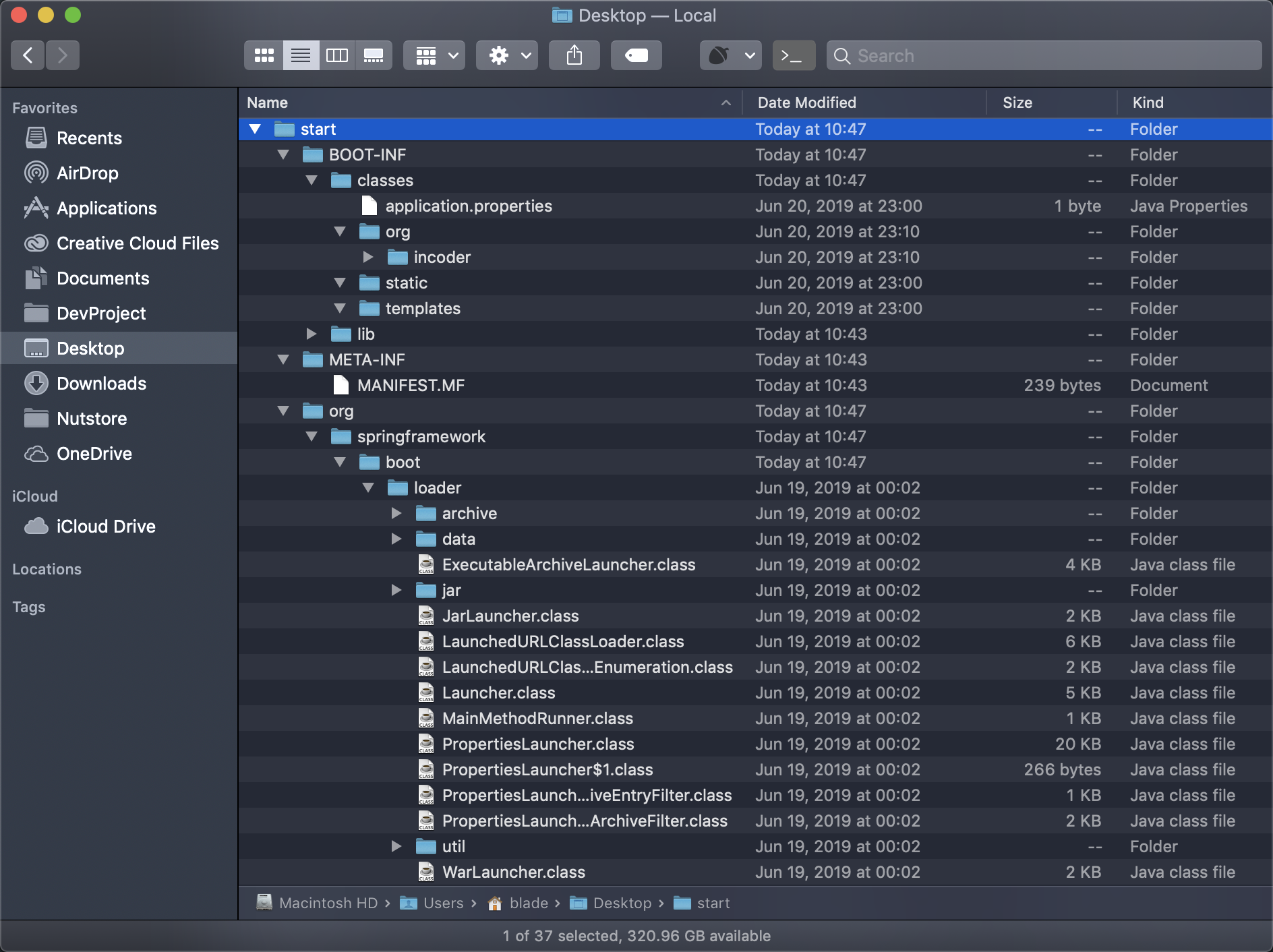The height and width of the screenshot is (952, 1273).
Task: Open Nutstore in the sidebar
Action: point(119,419)
